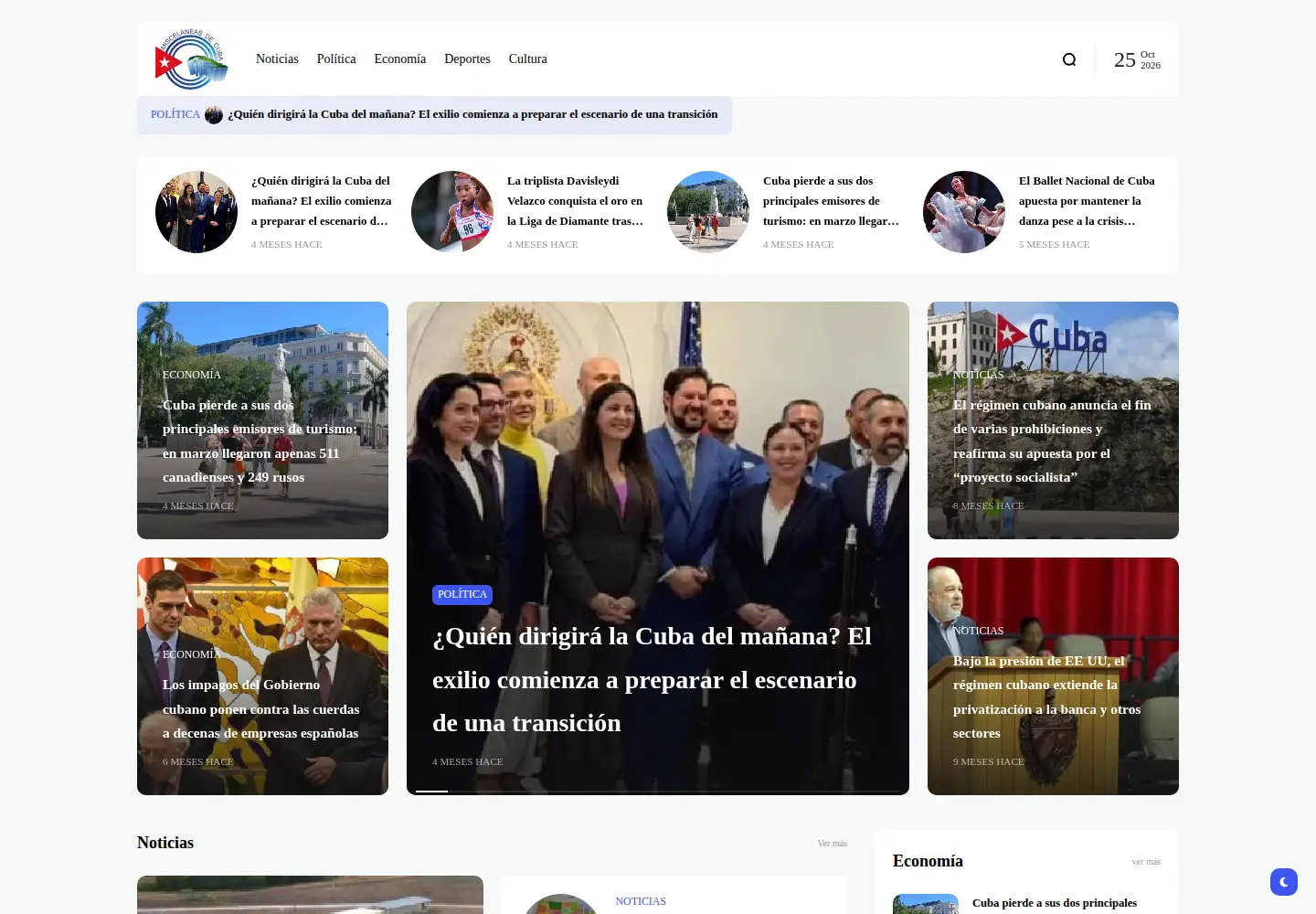Open the Noticias menu item

pyautogui.click(x=277, y=58)
